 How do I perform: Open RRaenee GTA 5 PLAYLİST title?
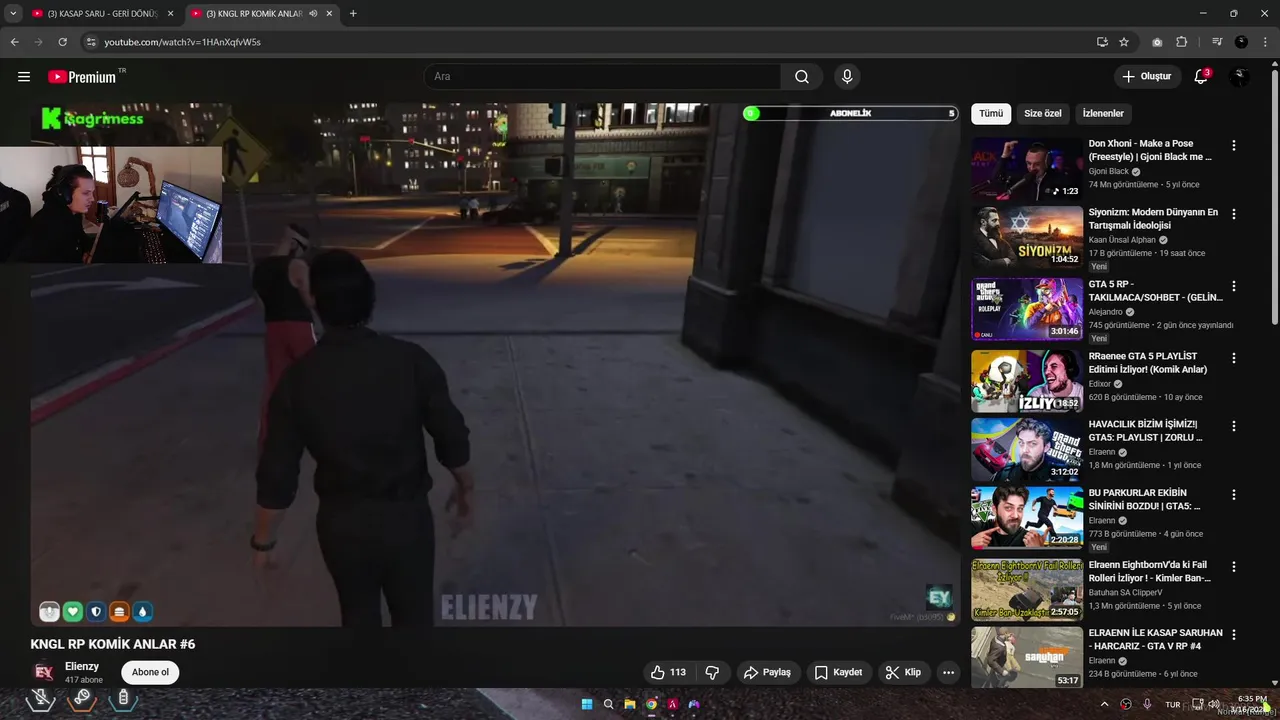(1148, 363)
